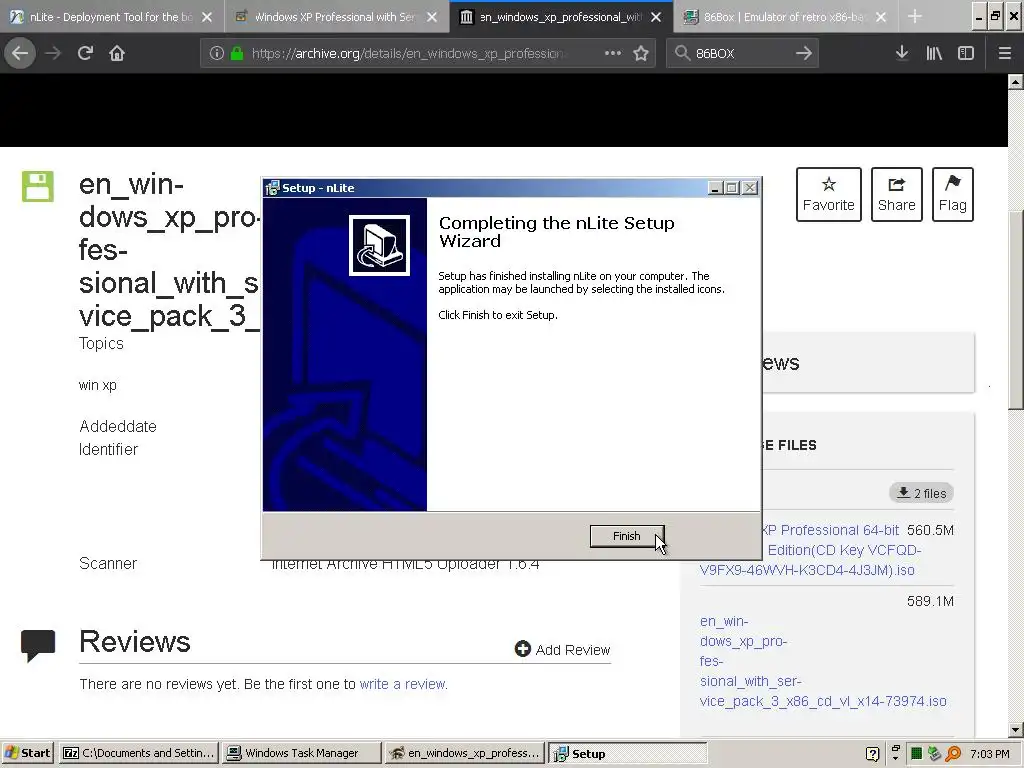Click the green floppy disk software icon

coord(38,187)
